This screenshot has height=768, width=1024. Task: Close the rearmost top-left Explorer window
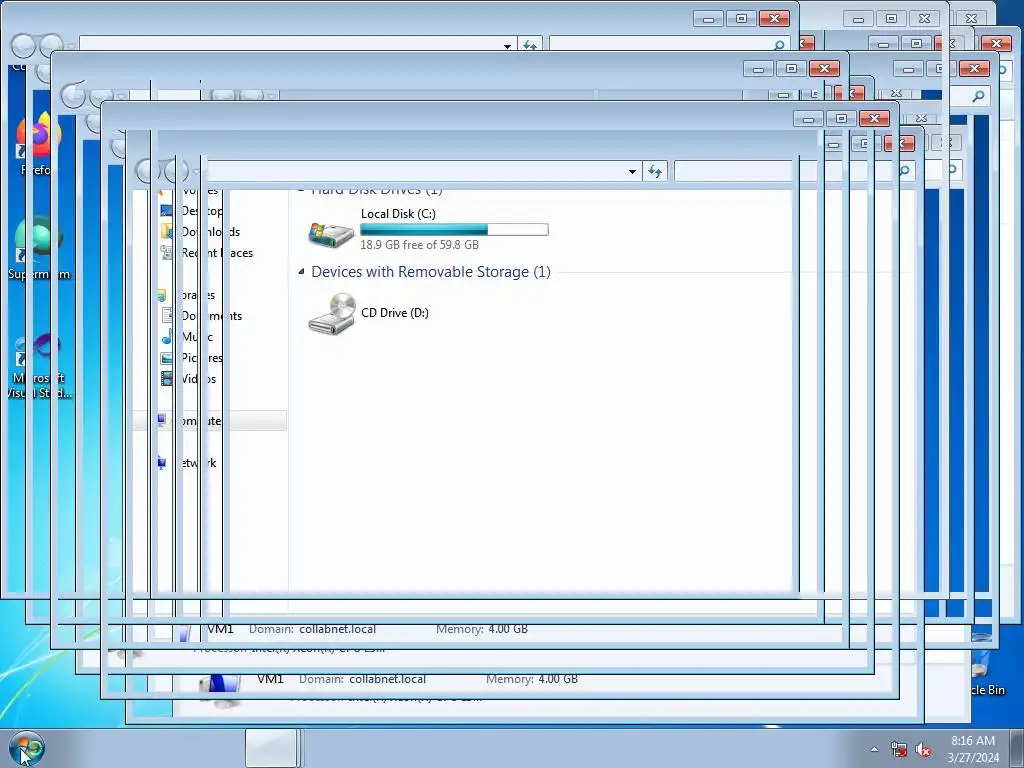coord(774,18)
